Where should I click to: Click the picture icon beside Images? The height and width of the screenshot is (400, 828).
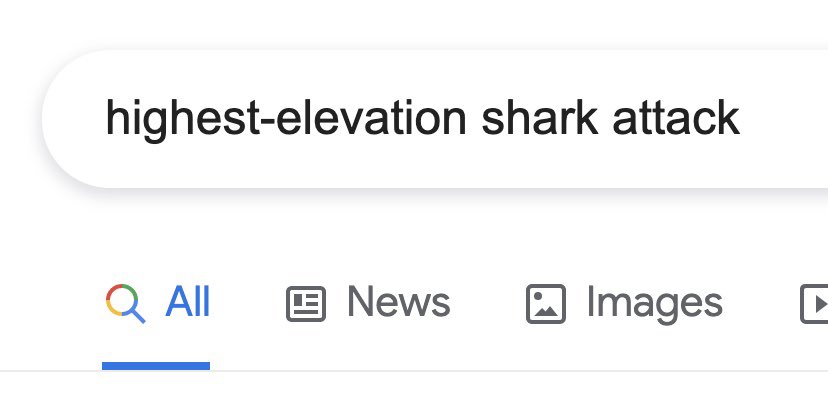point(545,303)
